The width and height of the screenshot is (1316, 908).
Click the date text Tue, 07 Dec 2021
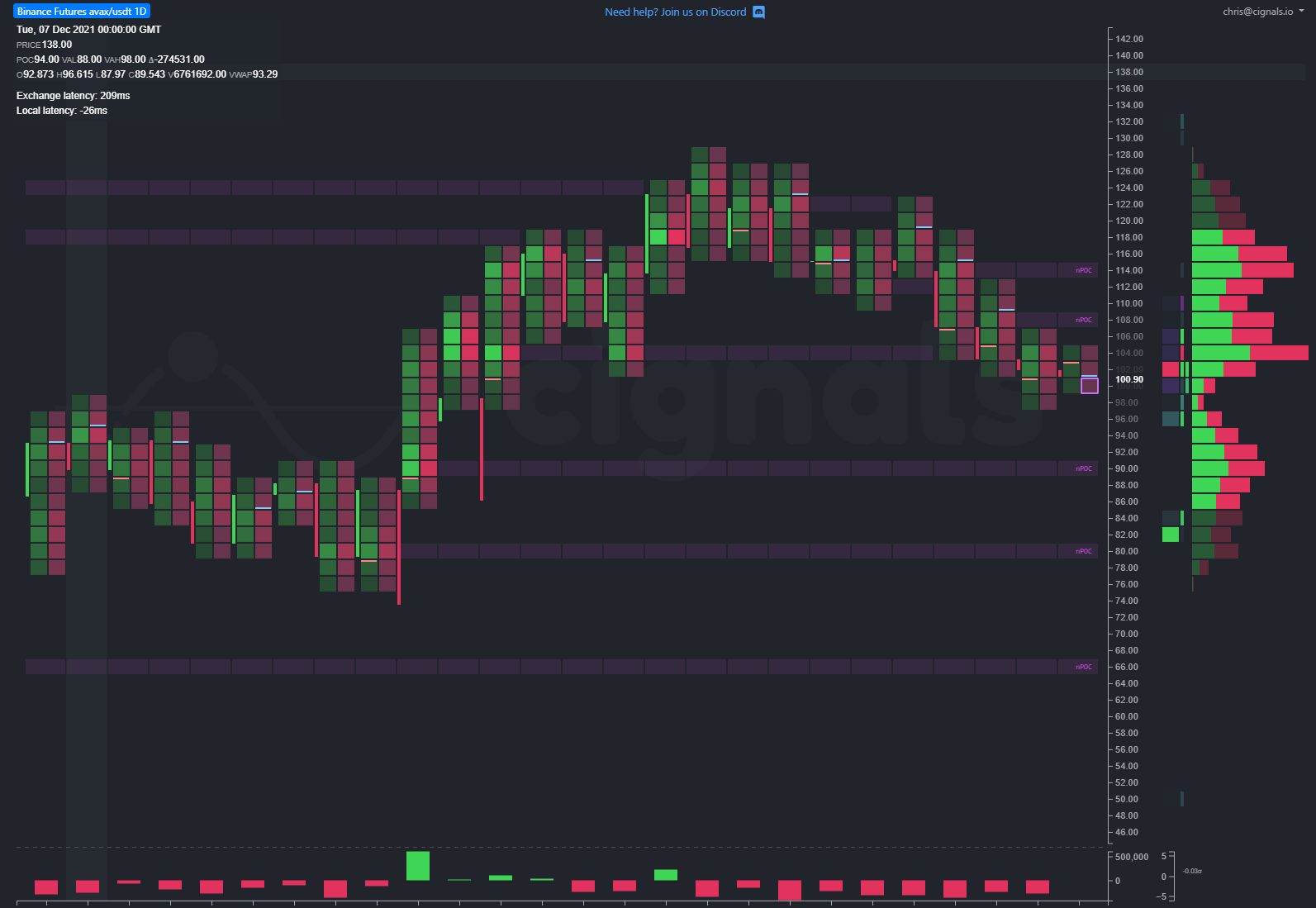tap(55, 30)
